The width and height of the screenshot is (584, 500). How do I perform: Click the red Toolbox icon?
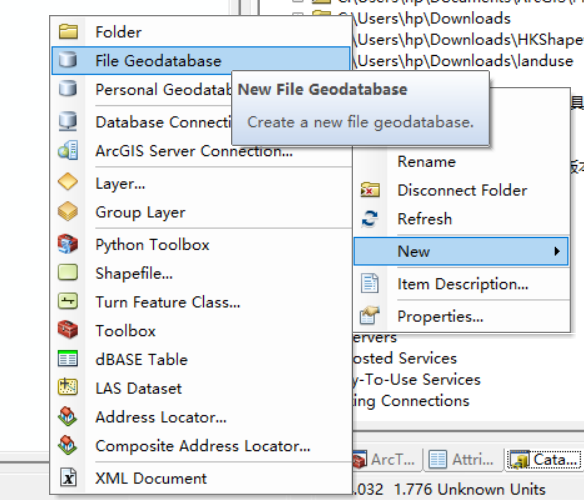pos(68,330)
